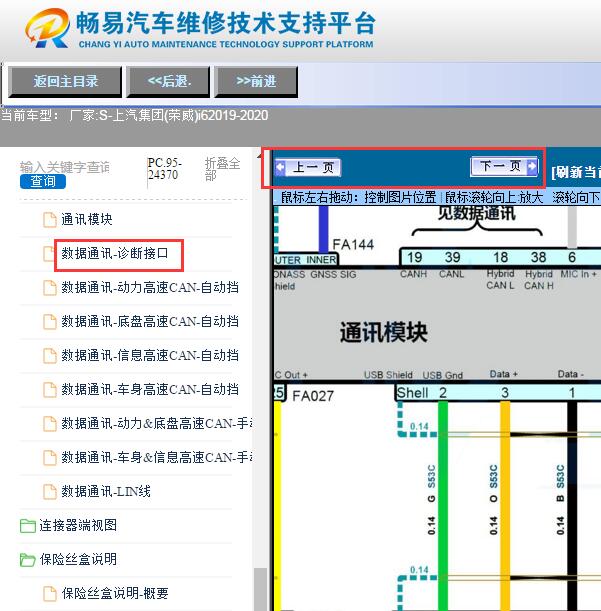601x611 pixels.
Task: Open 数据通讯-诊断接口 tree item
Action: tap(115, 254)
